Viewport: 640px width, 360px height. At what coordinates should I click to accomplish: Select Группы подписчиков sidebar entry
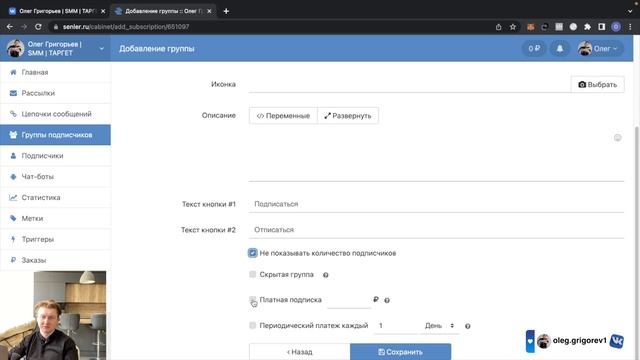(55, 135)
